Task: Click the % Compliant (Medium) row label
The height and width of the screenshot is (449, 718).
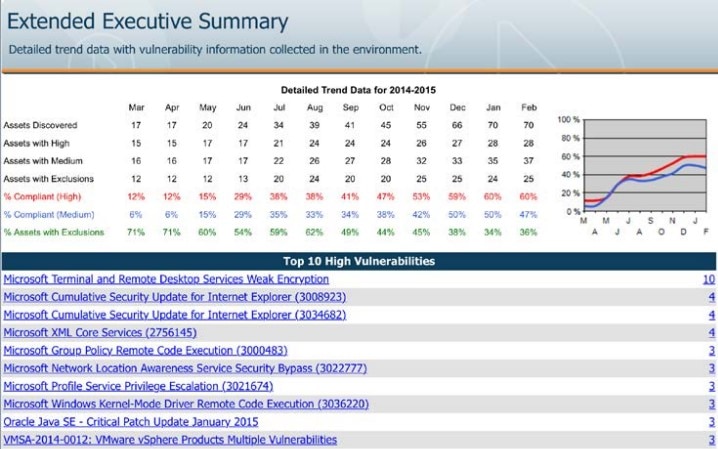Action: coord(49,215)
